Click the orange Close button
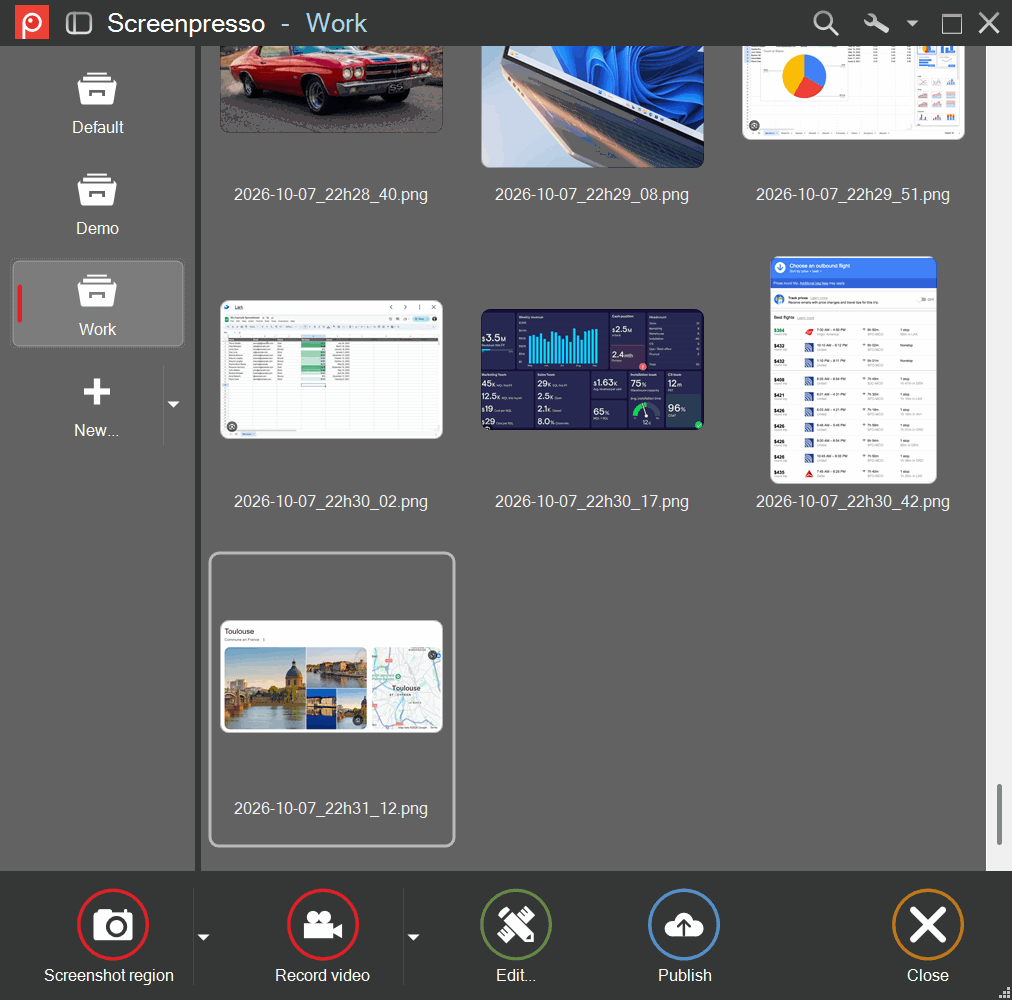The width and height of the screenshot is (1012, 1000). click(x=927, y=924)
